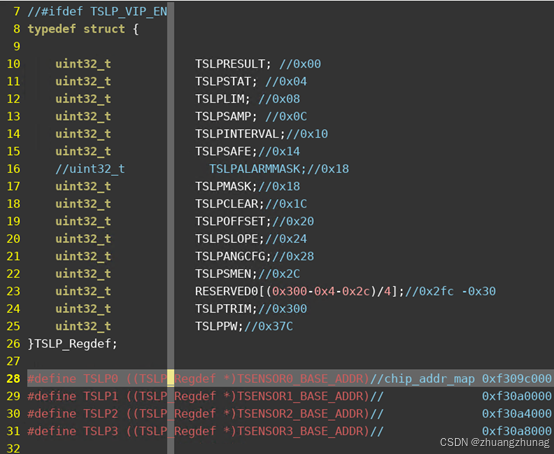Click the }TSLP_Regdef; closing line
This screenshot has width=554, height=454.
[72, 344]
